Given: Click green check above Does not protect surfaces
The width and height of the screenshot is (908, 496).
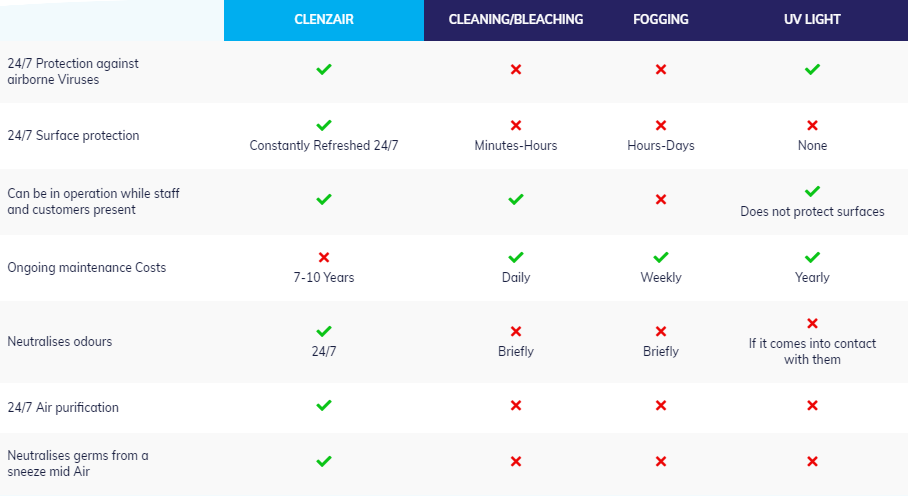Looking at the screenshot, I should pos(812,191).
